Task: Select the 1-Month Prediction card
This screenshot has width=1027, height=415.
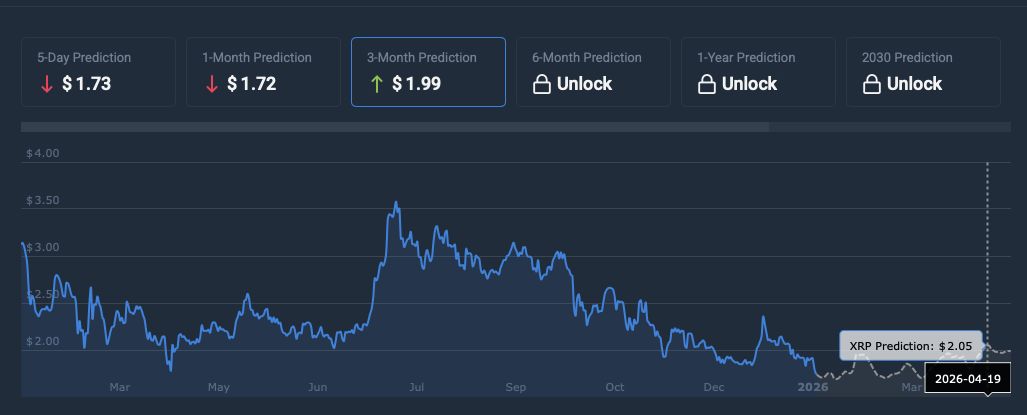Action: point(263,72)
